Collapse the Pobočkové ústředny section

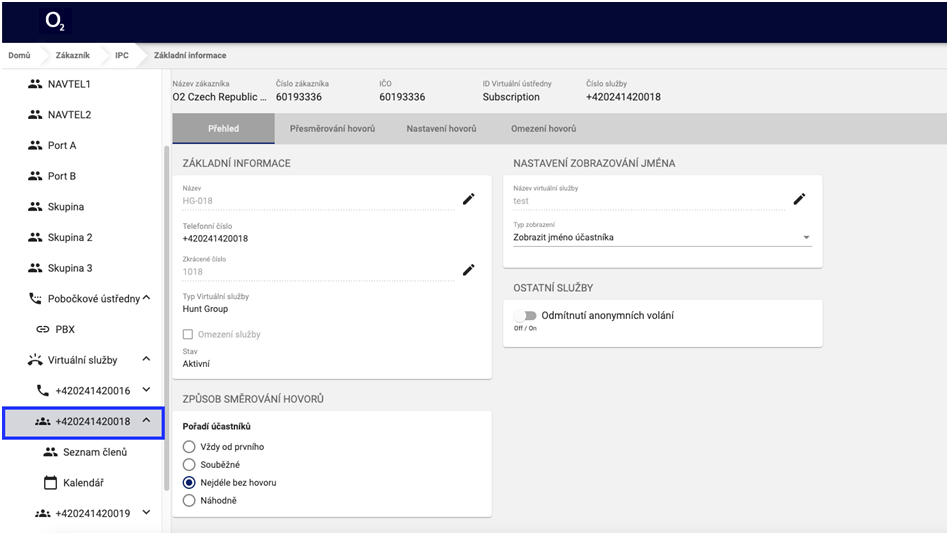[x=146, y=298]
